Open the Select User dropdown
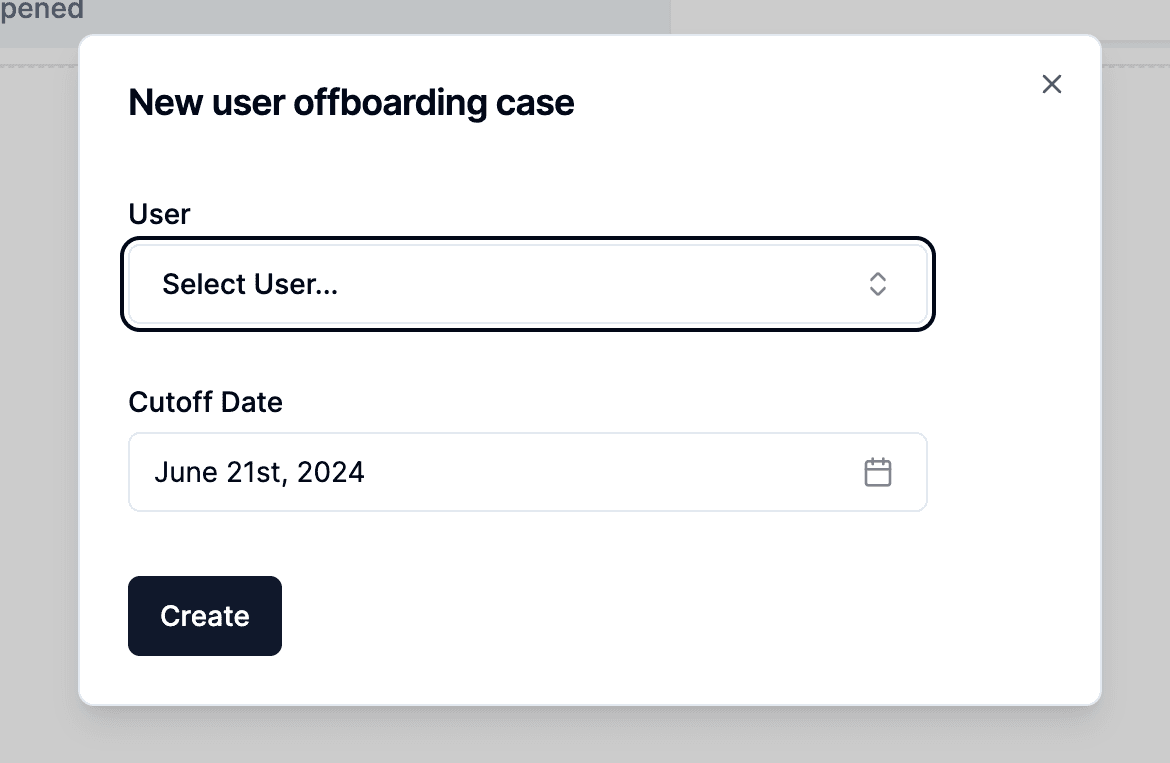1170x763 pixels. 527,285
